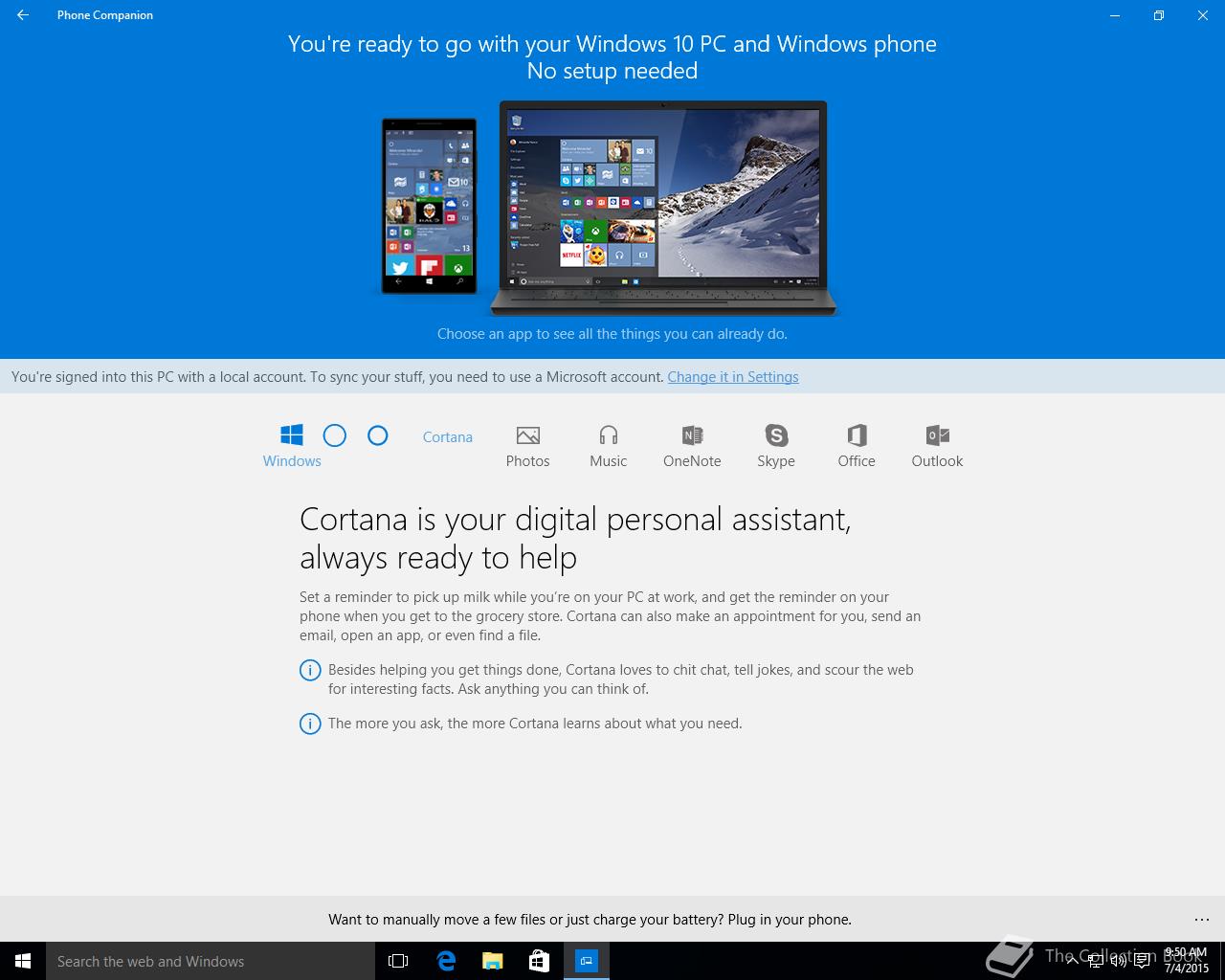Choose the Skype app icon
This screenshot has width=1225, height=980.
776,435
